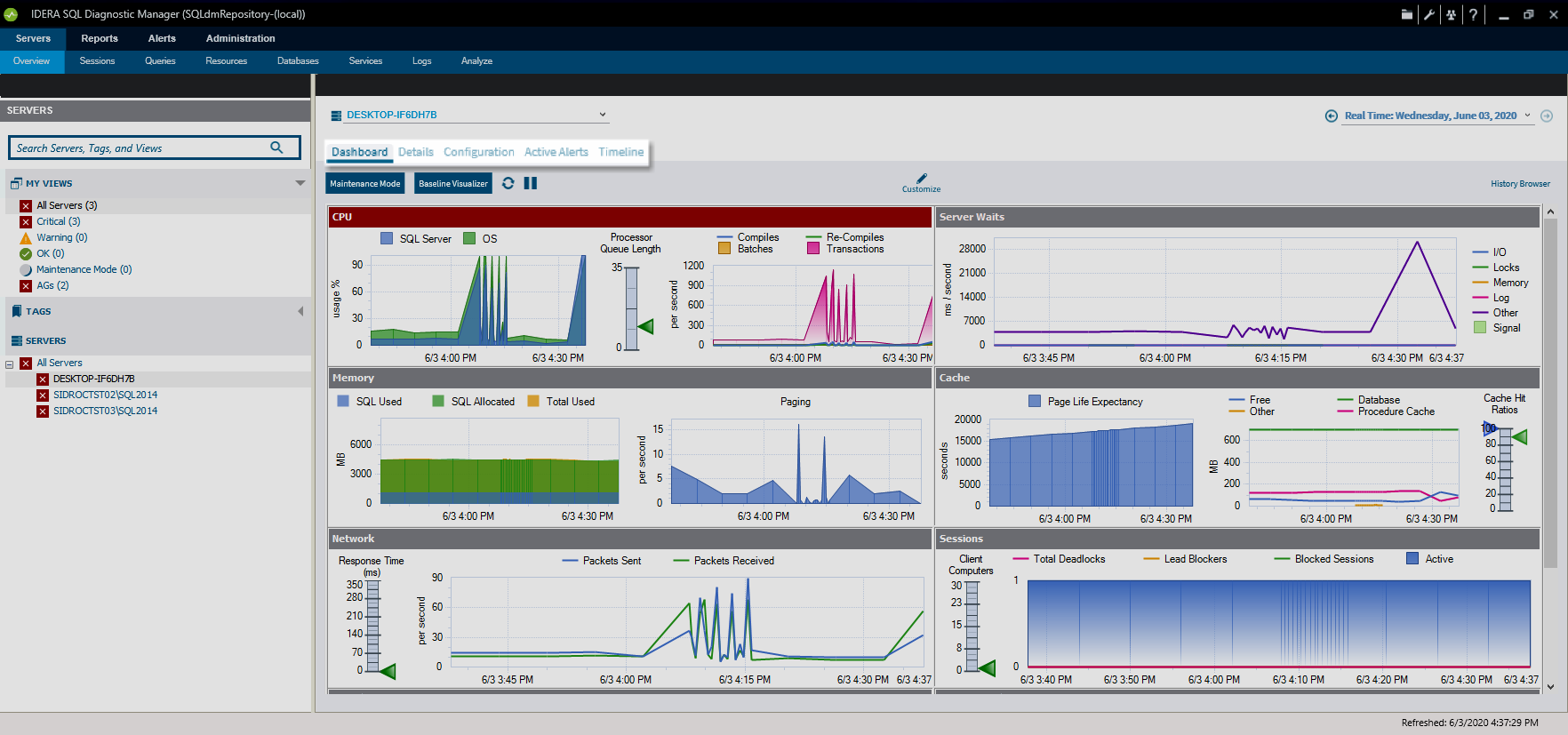Collapse the All Servers tree node
Viewport: 1568px width, 735px height.
pos(10,364)
